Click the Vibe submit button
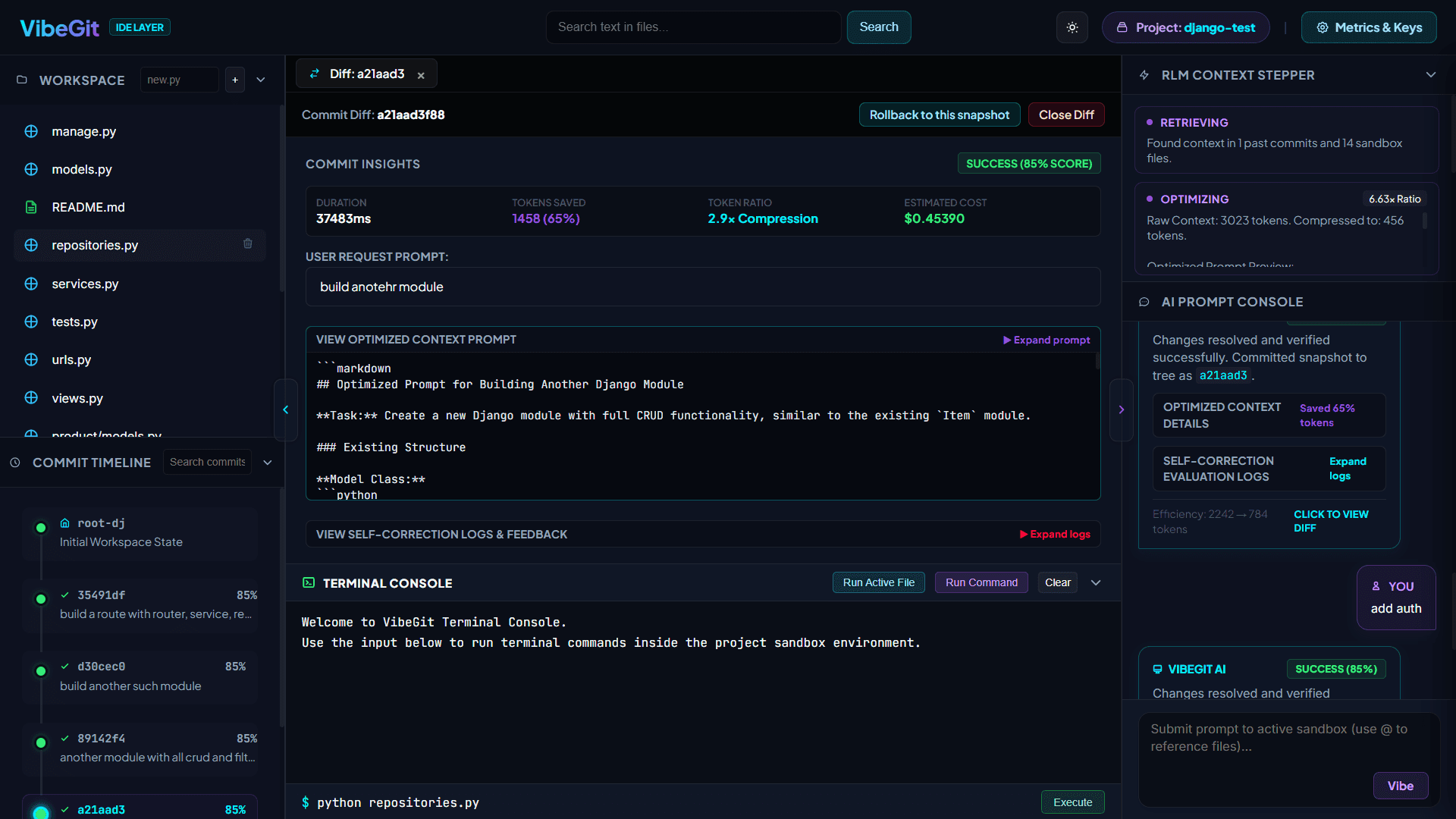 [x=1401, y=786]
